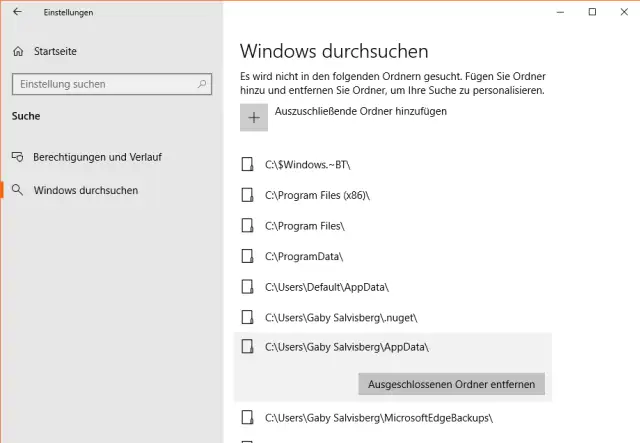
Task: Click the plus icon to add excluded folder
Action: click(x=254, y=118)
